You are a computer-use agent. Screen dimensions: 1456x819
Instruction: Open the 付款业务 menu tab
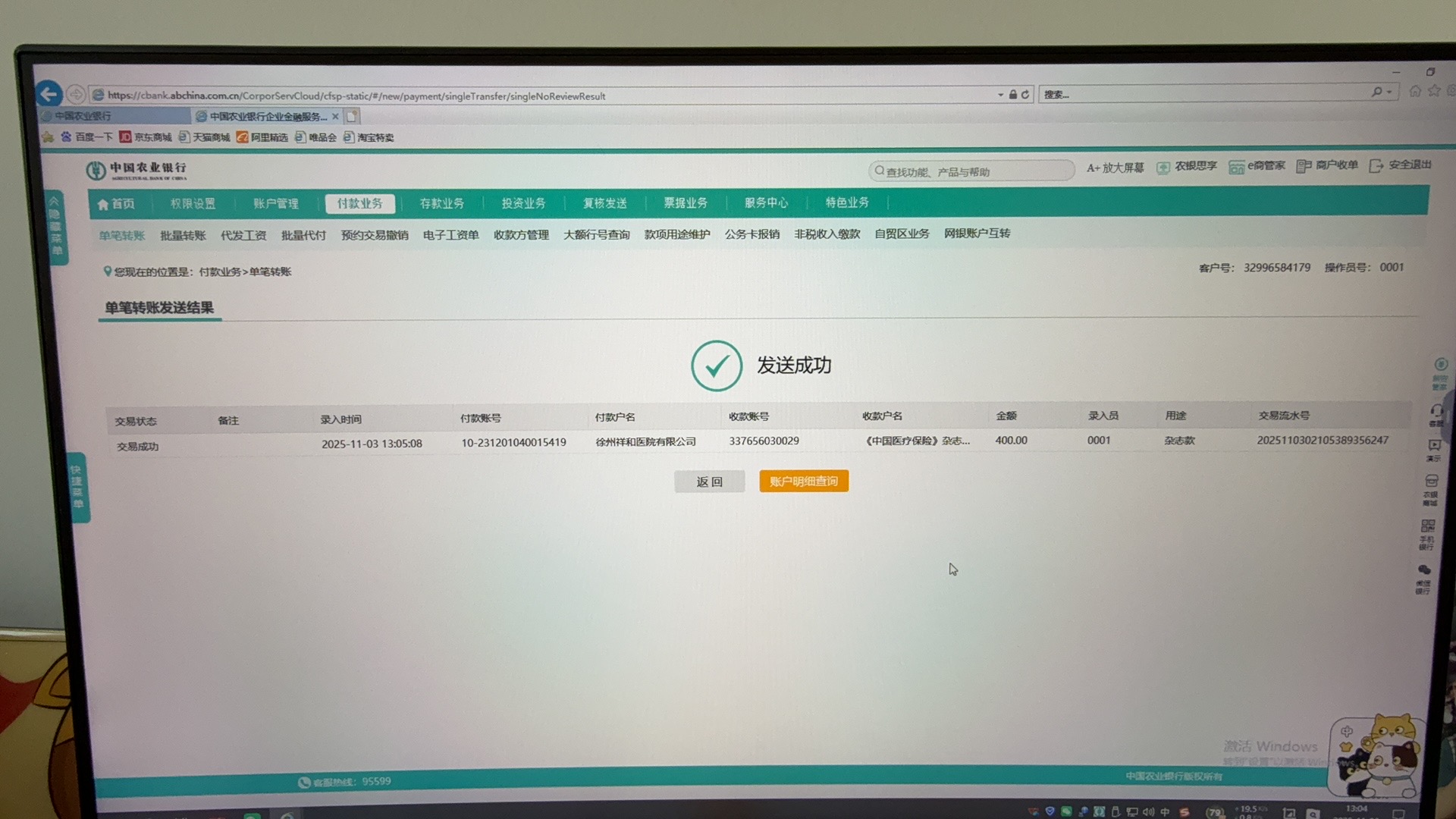(x=359, y=203)
